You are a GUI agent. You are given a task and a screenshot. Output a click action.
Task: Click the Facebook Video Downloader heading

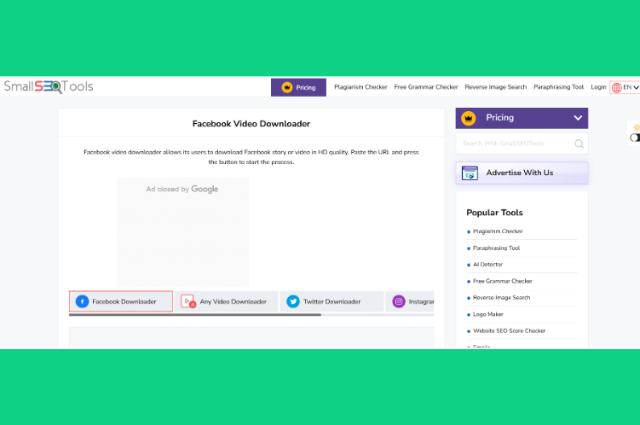(x=251, y=124)
